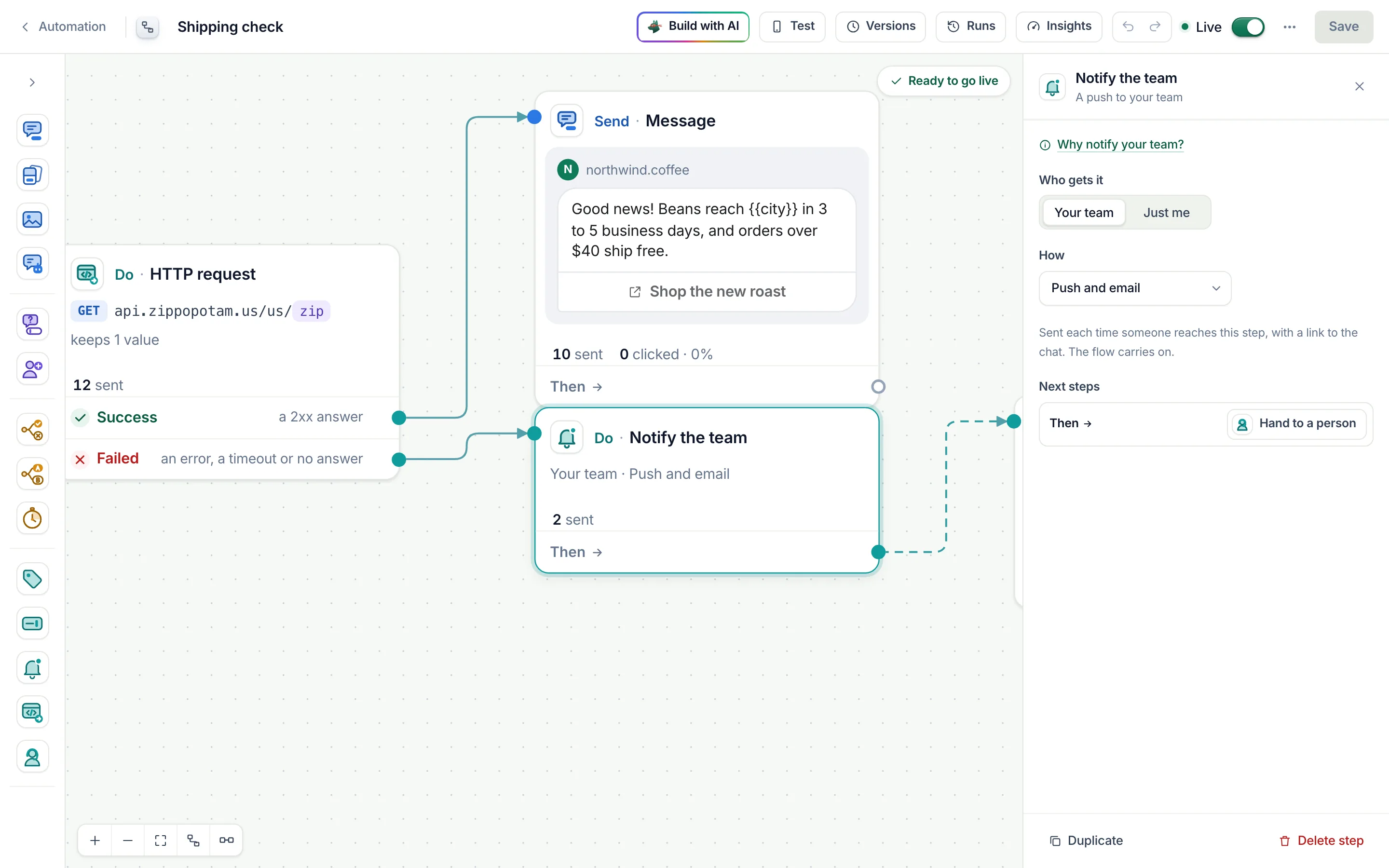Open the more options ellipsis menu
The width and height of the screenshot is (1389, 868).
1289,27
